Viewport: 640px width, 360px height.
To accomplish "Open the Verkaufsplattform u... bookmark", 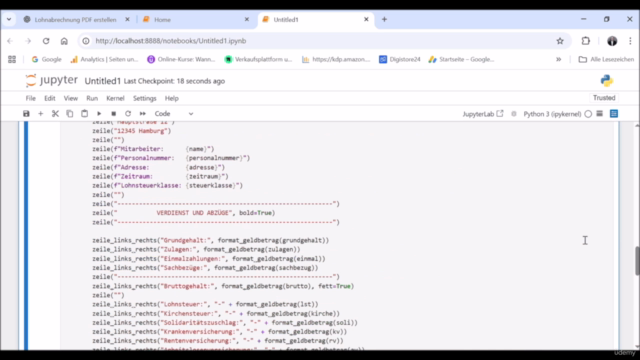I will tap(258, 60).
